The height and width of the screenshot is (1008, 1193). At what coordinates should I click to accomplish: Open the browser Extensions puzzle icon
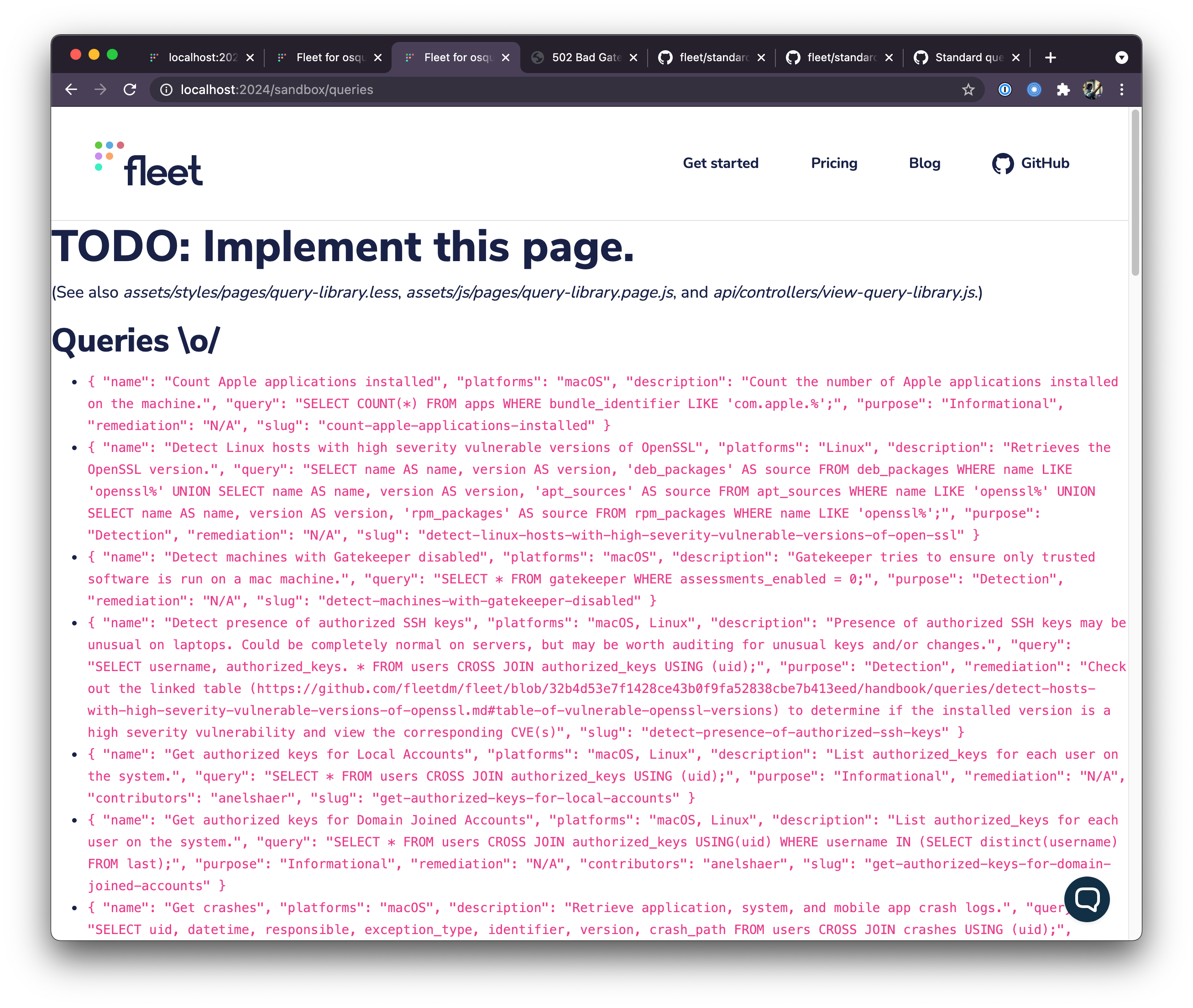tap(1063, 89)
